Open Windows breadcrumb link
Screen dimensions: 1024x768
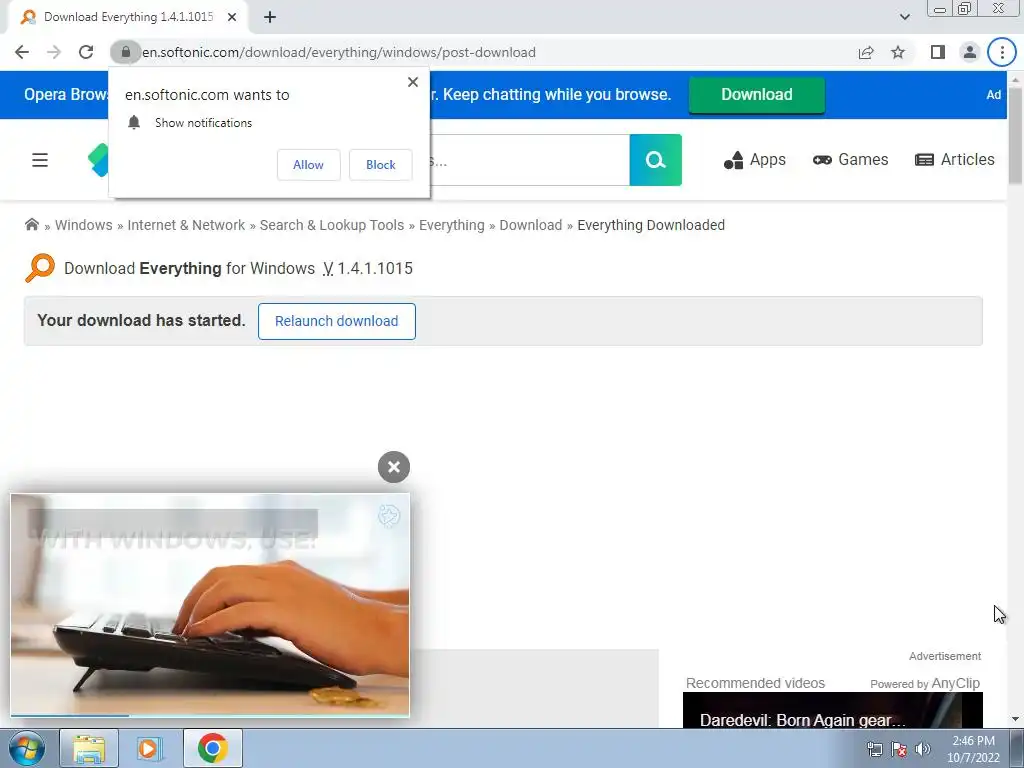pyautogui.click(x=84, y=225)
